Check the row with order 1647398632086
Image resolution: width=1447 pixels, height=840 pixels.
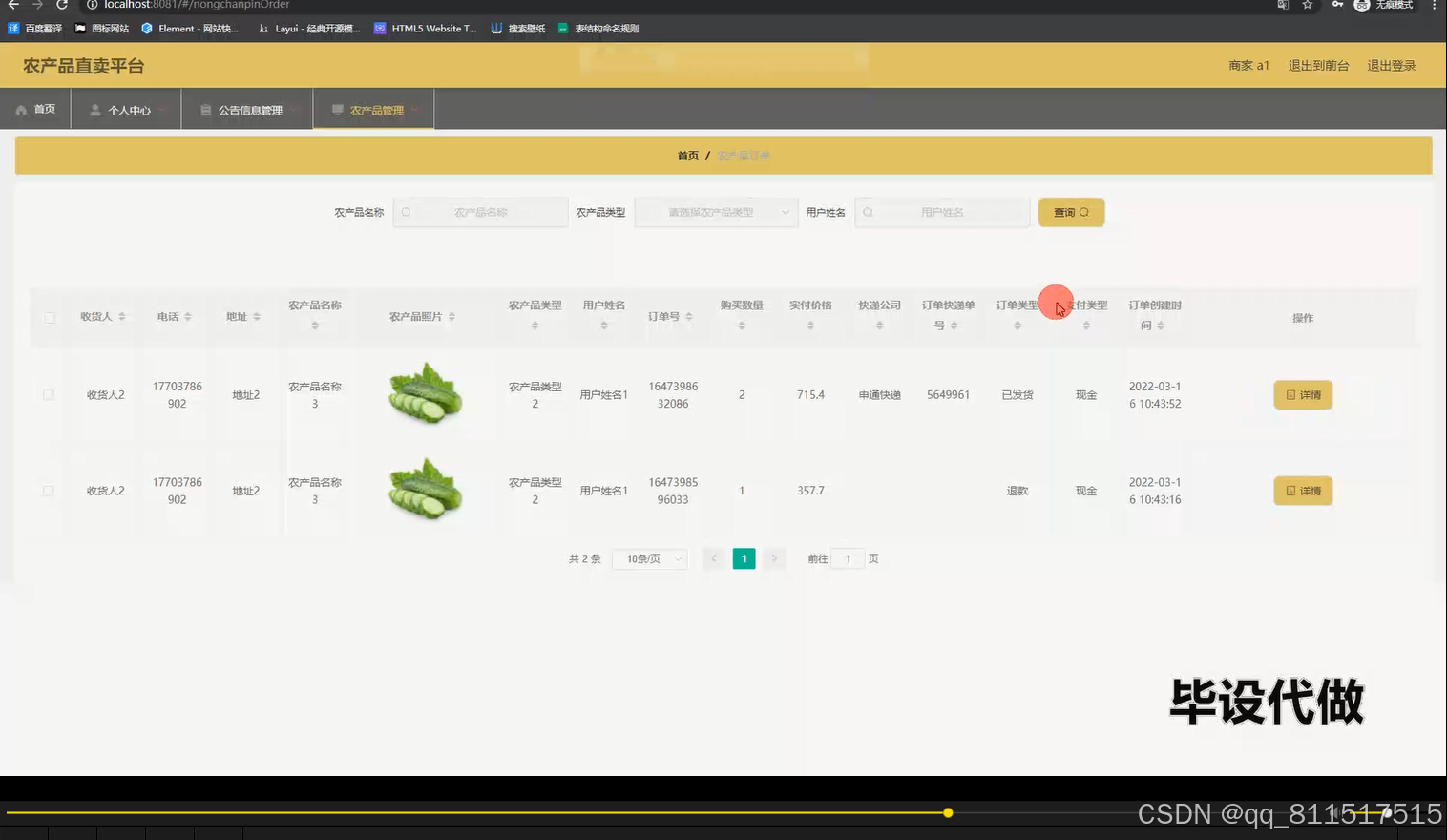49,395
